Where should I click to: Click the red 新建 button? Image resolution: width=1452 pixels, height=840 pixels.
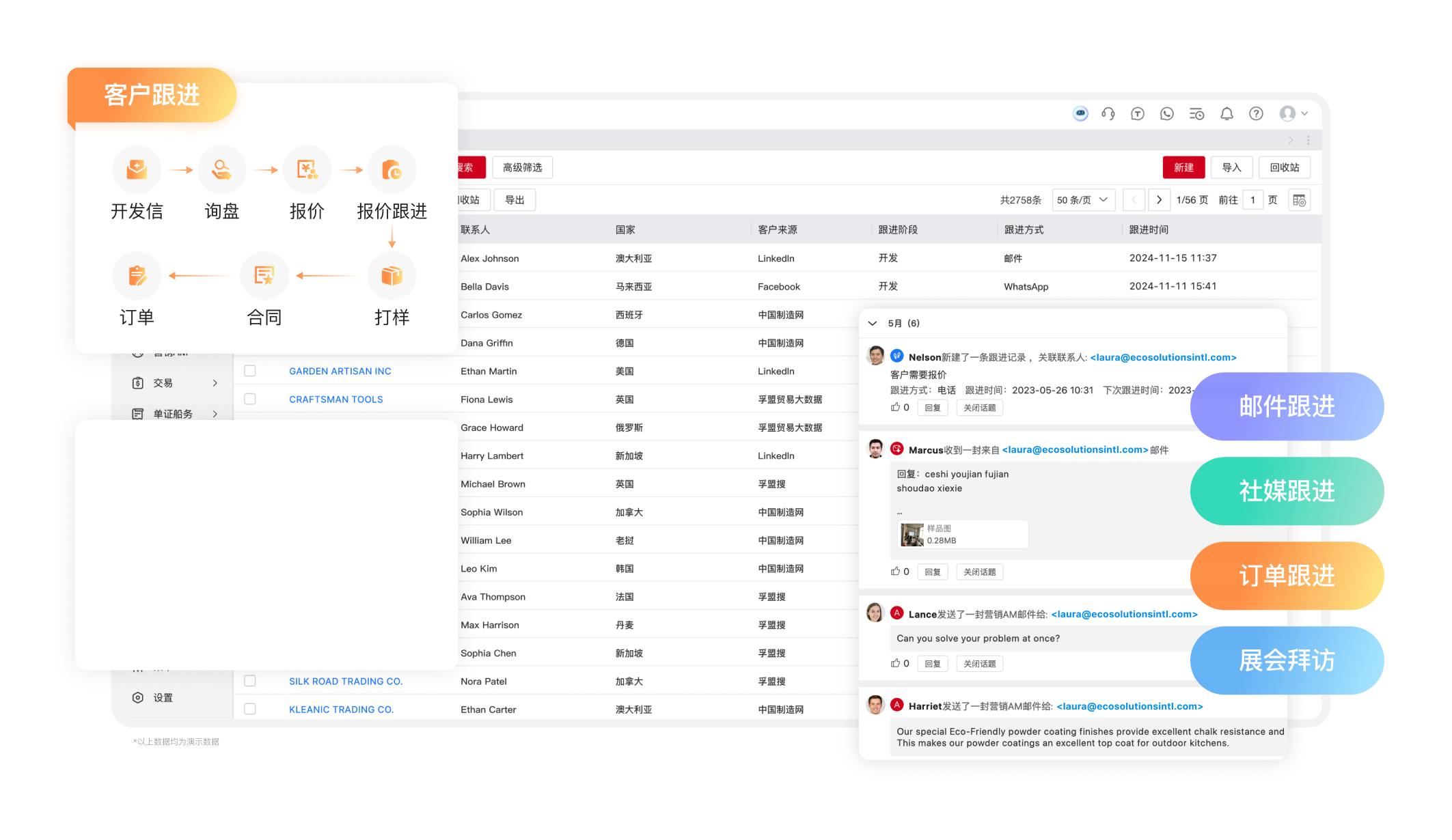(x=1183, y=167)
